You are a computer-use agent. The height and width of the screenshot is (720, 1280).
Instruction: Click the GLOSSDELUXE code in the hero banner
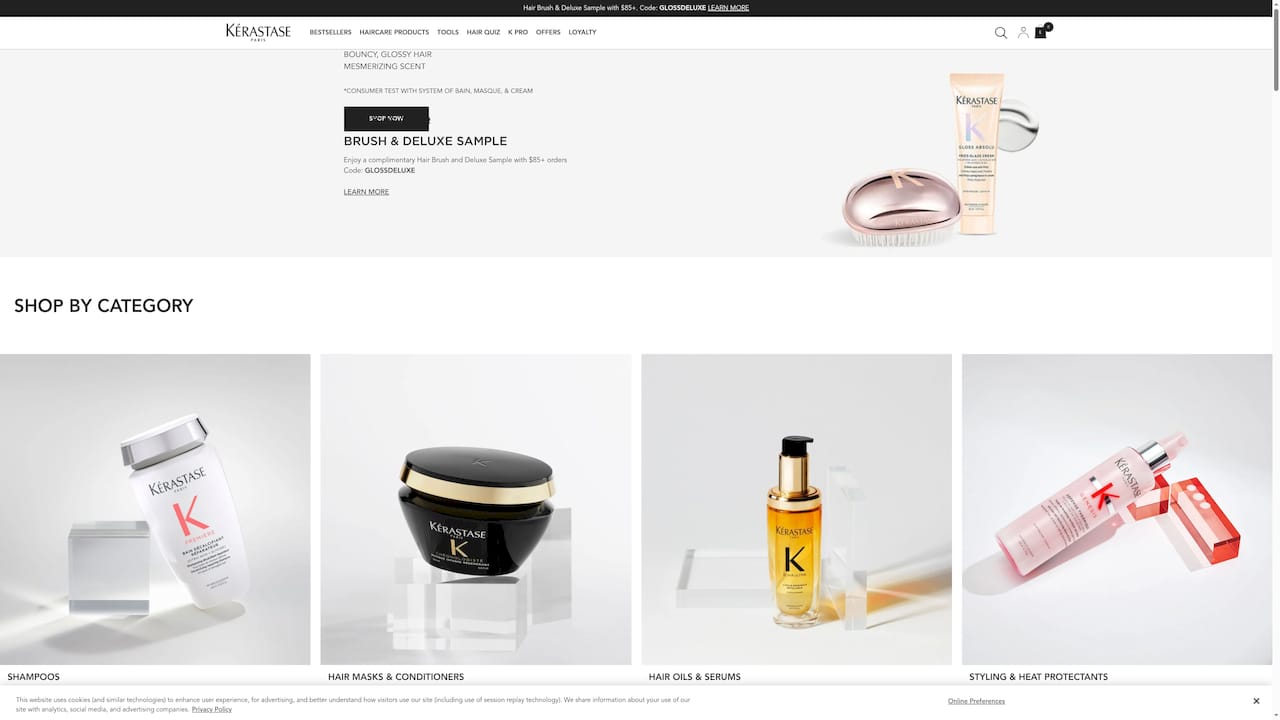tap(390, 171)
